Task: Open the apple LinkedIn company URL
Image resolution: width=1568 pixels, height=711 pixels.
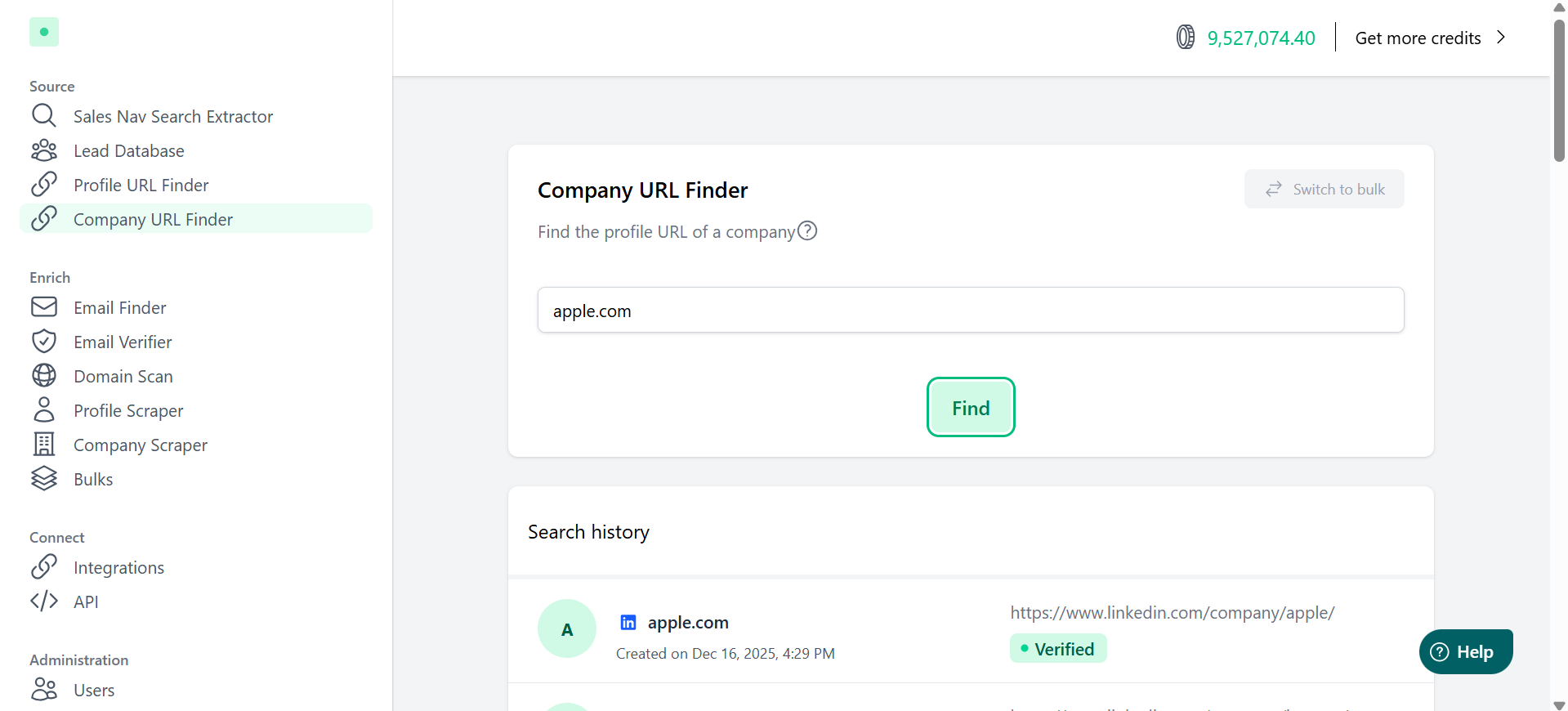Action: [1172, 613]
